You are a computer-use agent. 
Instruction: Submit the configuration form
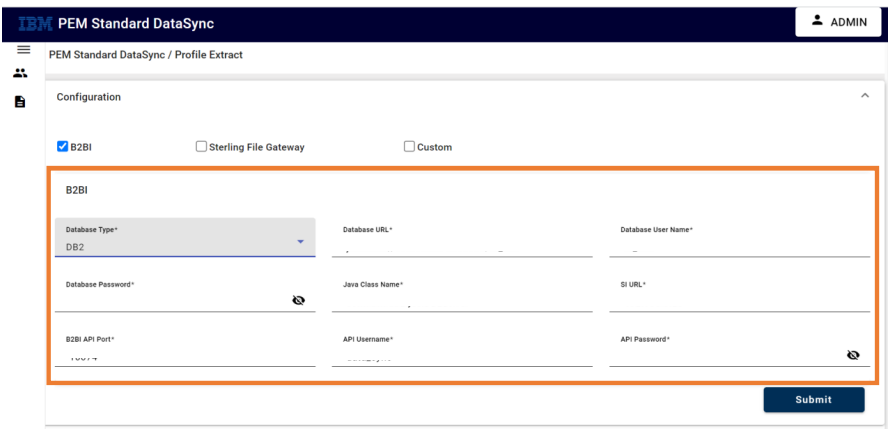tap(814, 400)
